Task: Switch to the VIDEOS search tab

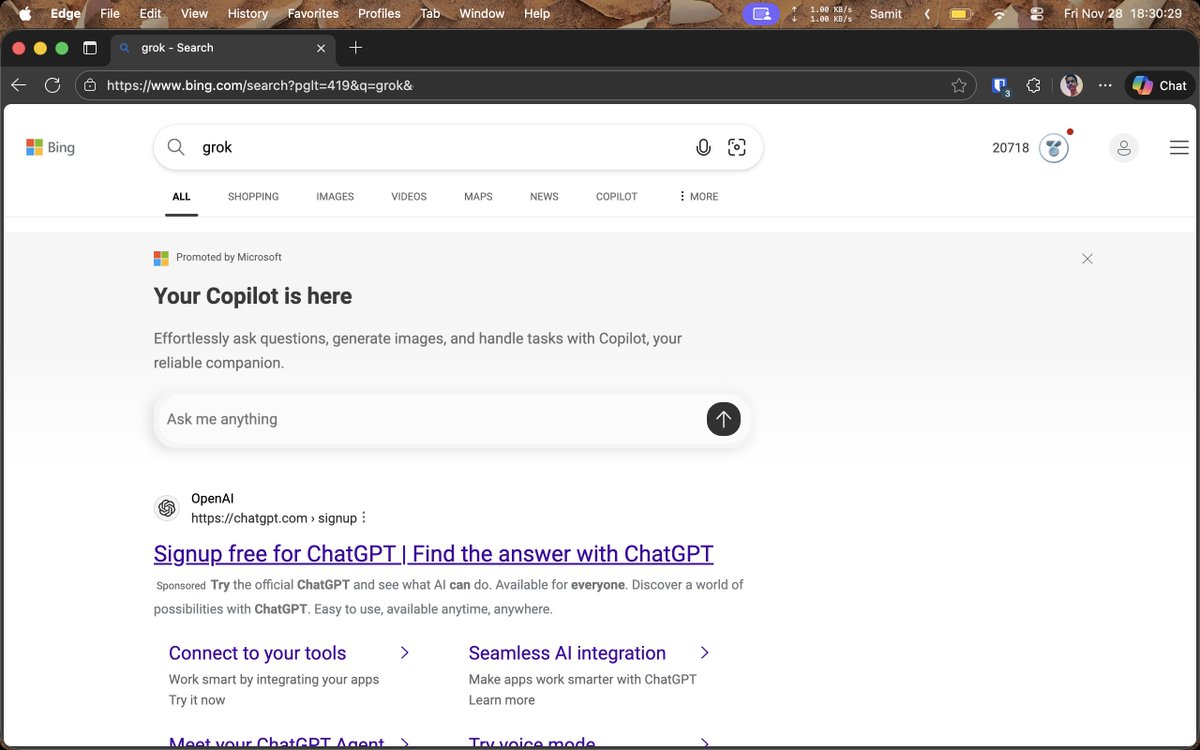Action: [x=409, y=197]
